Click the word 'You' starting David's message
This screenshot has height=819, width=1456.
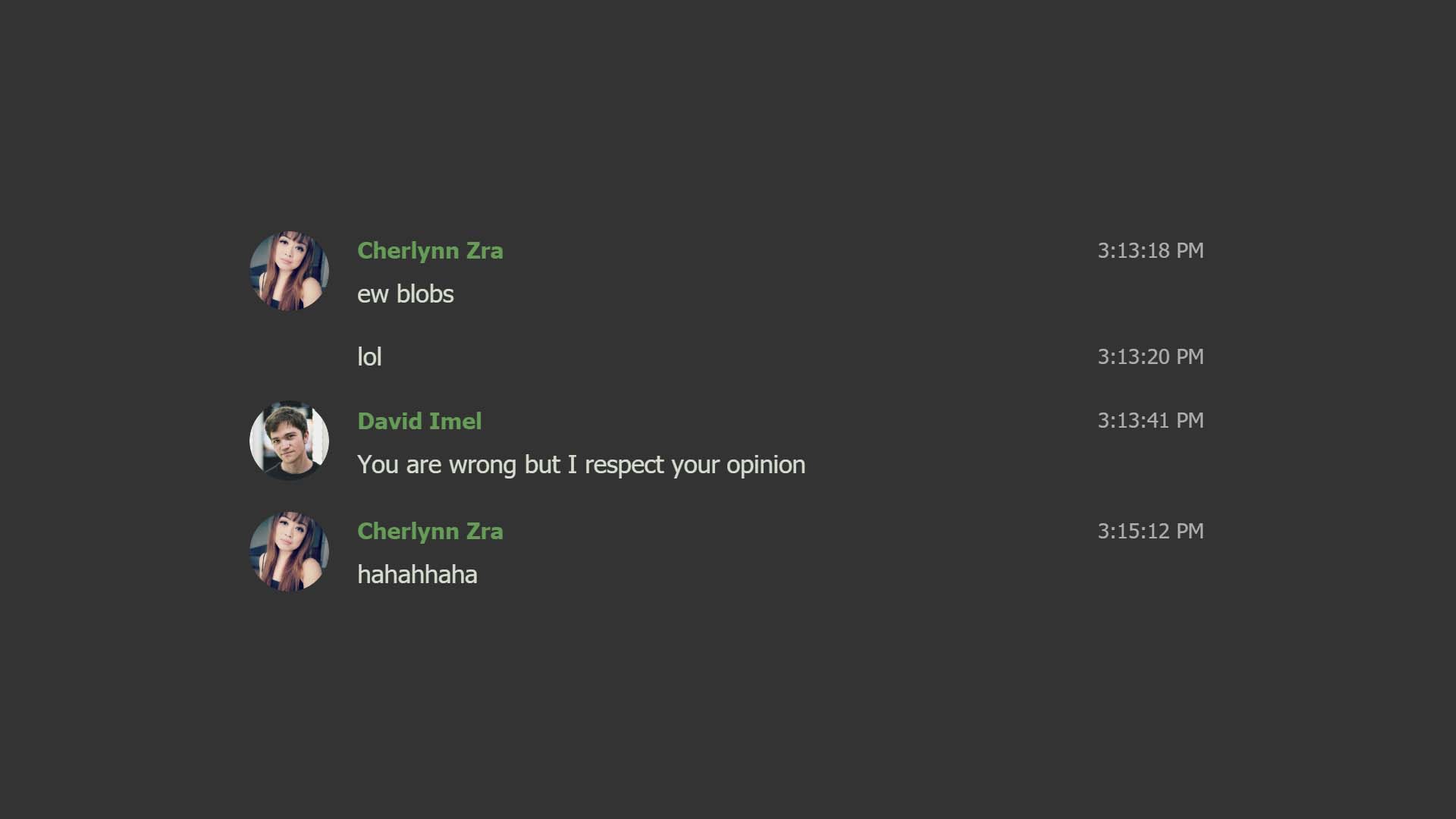tap(378, 465)
